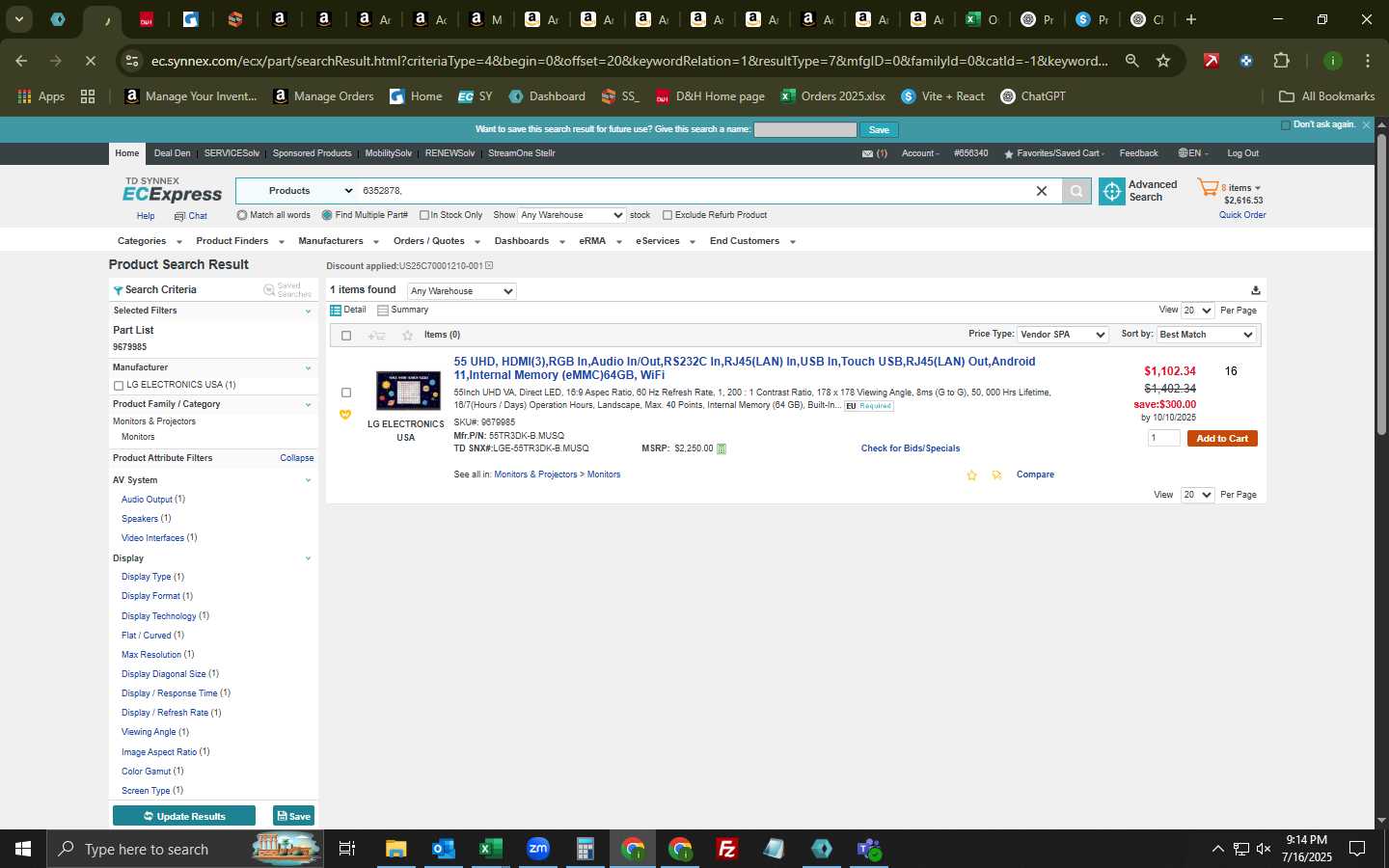The height and width of the screenshot is (868, 1389).
Task: Open File Explorer from the taskbar
Action: [395, 849]
